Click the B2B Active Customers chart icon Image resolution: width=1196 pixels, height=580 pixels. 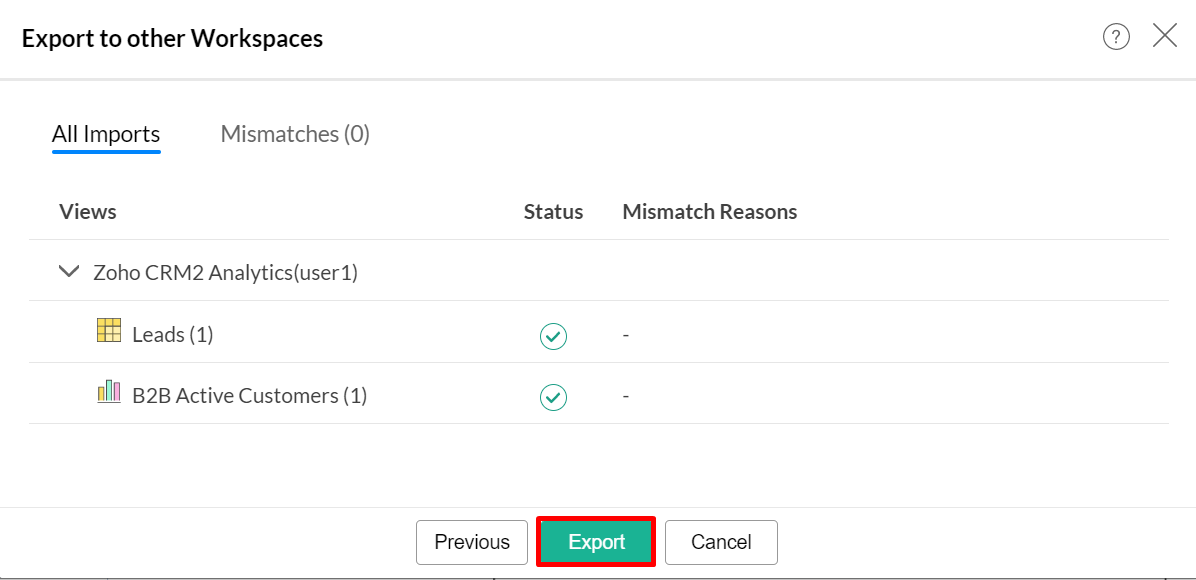pyautogui.click(x=109, y=392)
